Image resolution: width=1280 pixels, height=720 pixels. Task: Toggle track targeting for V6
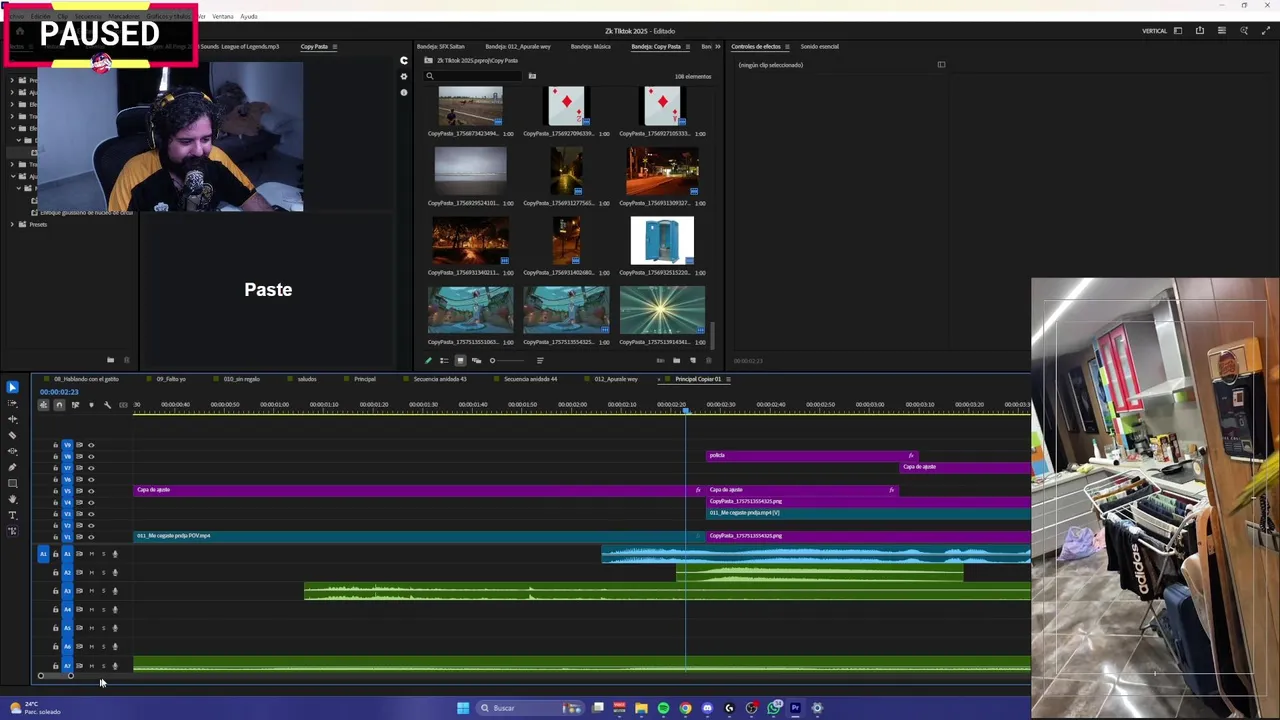click(67, 479)
